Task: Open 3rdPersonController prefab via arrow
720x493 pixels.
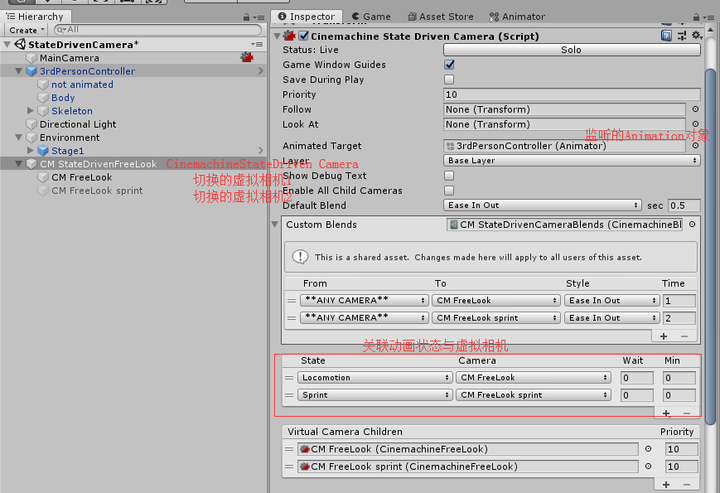Action: point(261,71)
